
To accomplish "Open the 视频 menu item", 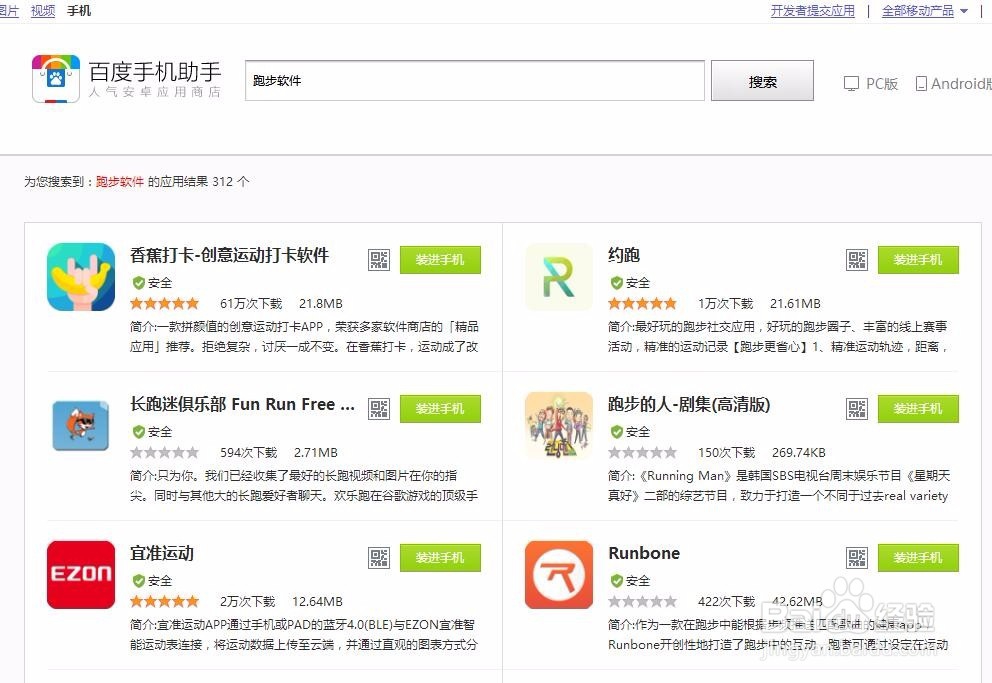I will 43,10.
